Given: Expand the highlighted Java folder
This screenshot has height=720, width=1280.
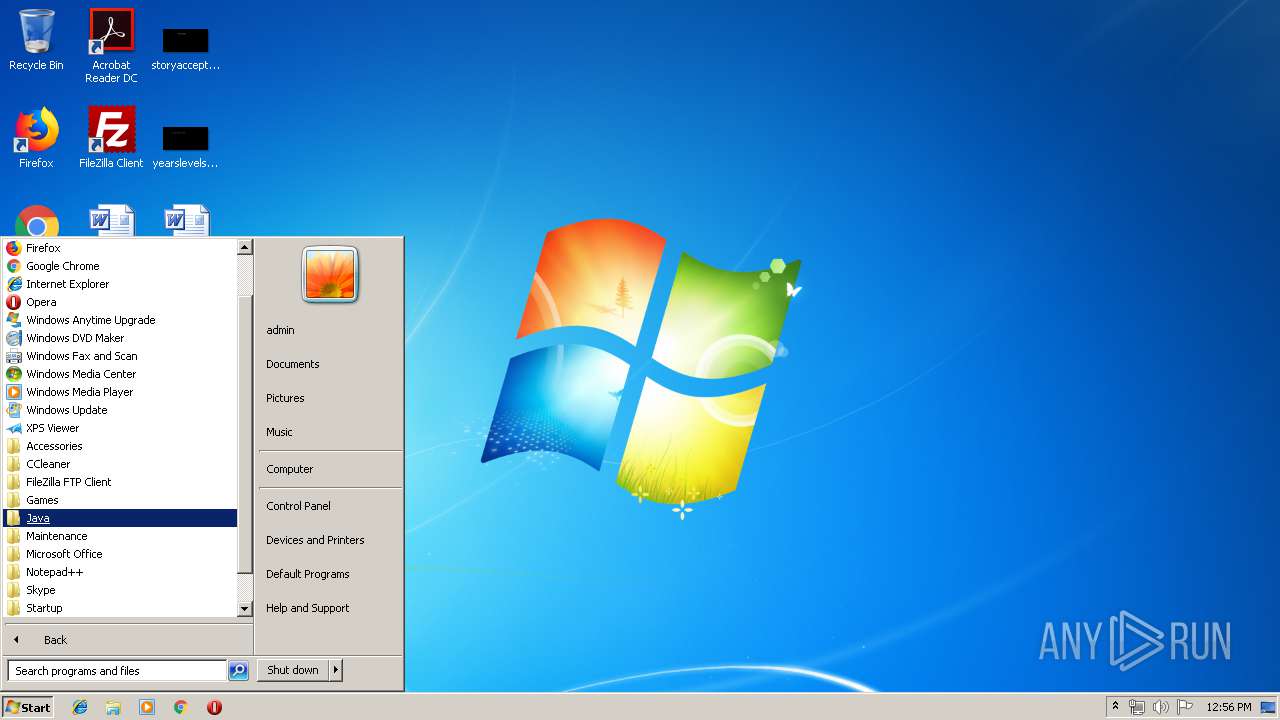Looking at the screenshot, I should pos(120,518).
